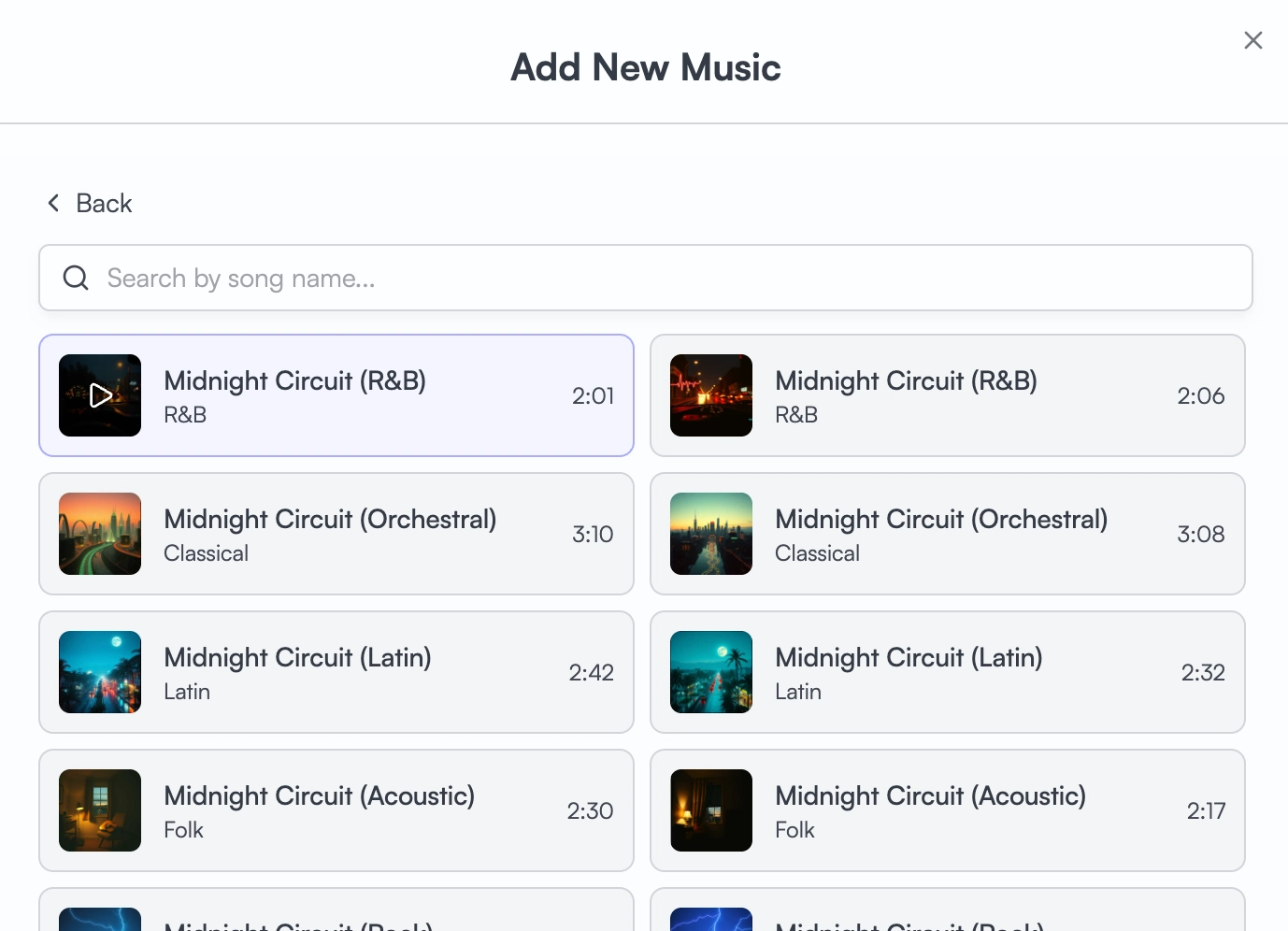Click the moonlit palm artwork of the 2:32 Latin track

pyautogui.click(x=710, y=672)
